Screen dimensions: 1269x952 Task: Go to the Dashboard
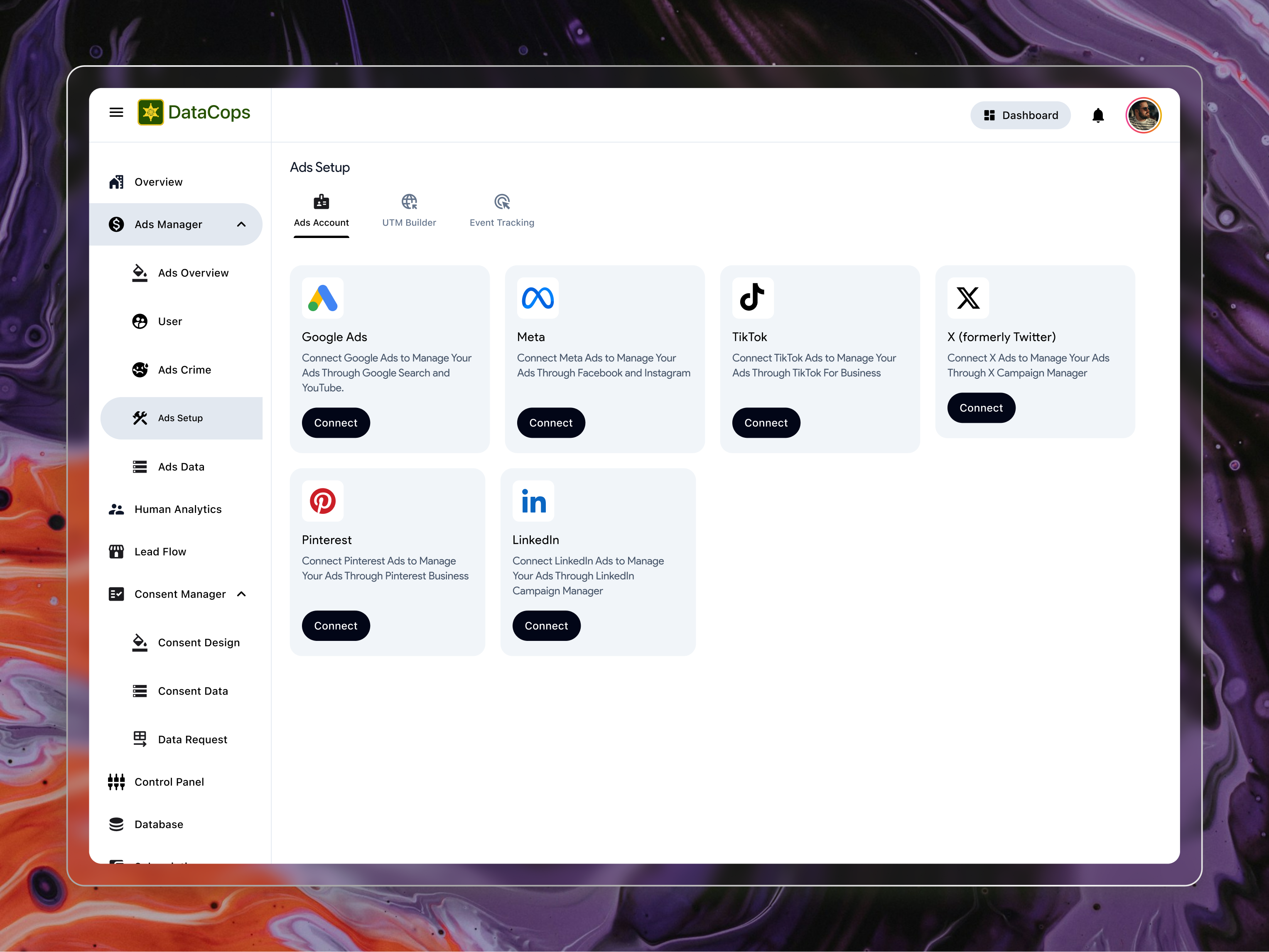click(x=1021, y=115)
